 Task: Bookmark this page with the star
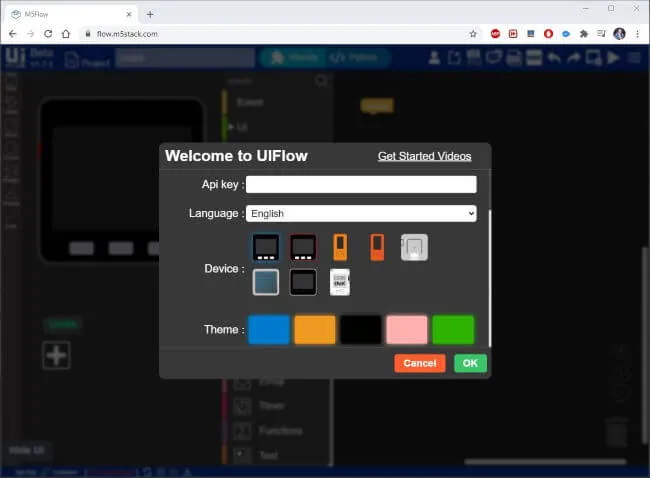pos(473,34)
